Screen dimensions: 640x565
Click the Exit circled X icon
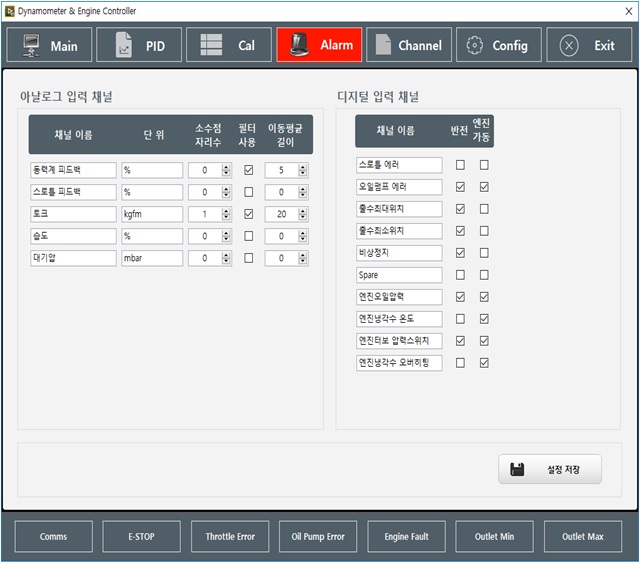[569, 46]
